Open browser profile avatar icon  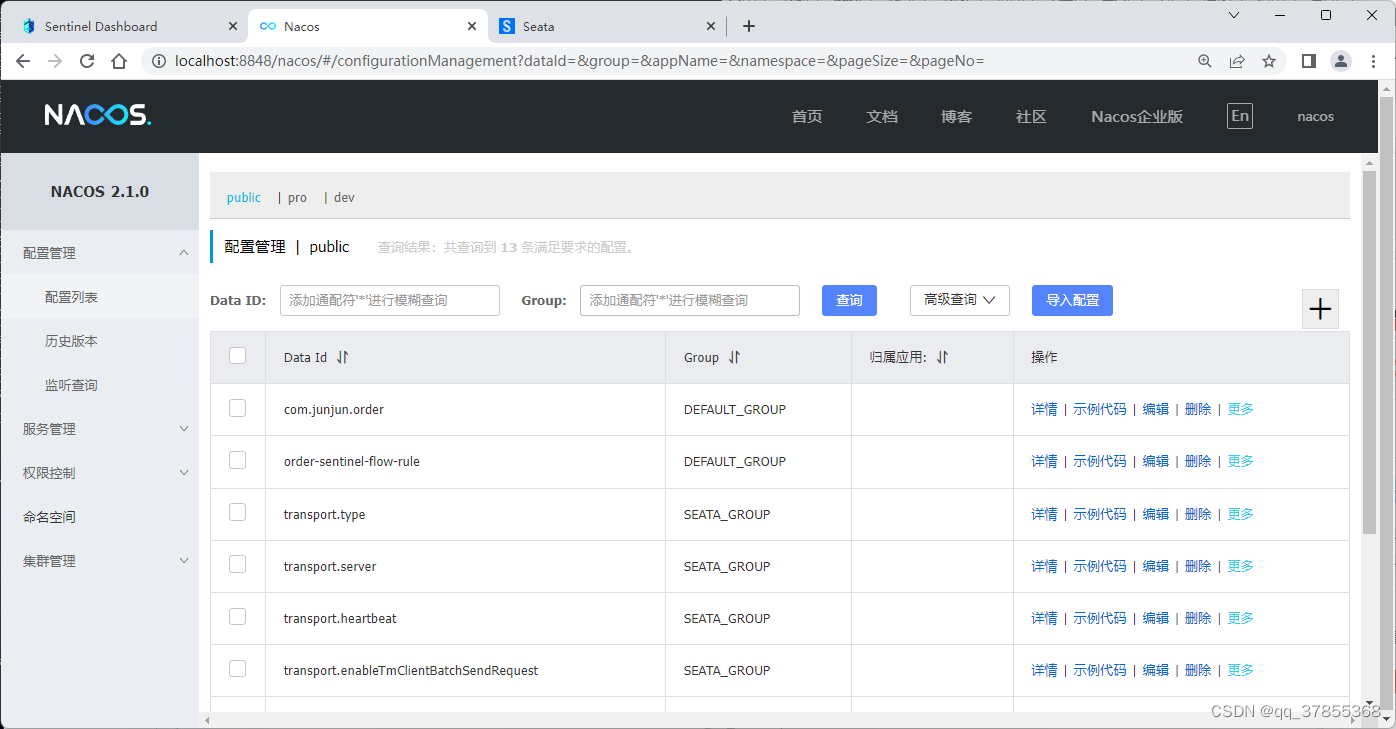(1340, 61)
